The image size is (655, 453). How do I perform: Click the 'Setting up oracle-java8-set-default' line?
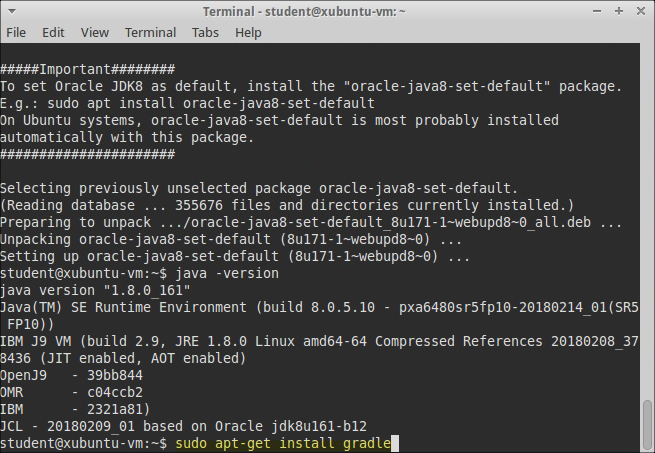pyautogui.click(x=235, y=256)
